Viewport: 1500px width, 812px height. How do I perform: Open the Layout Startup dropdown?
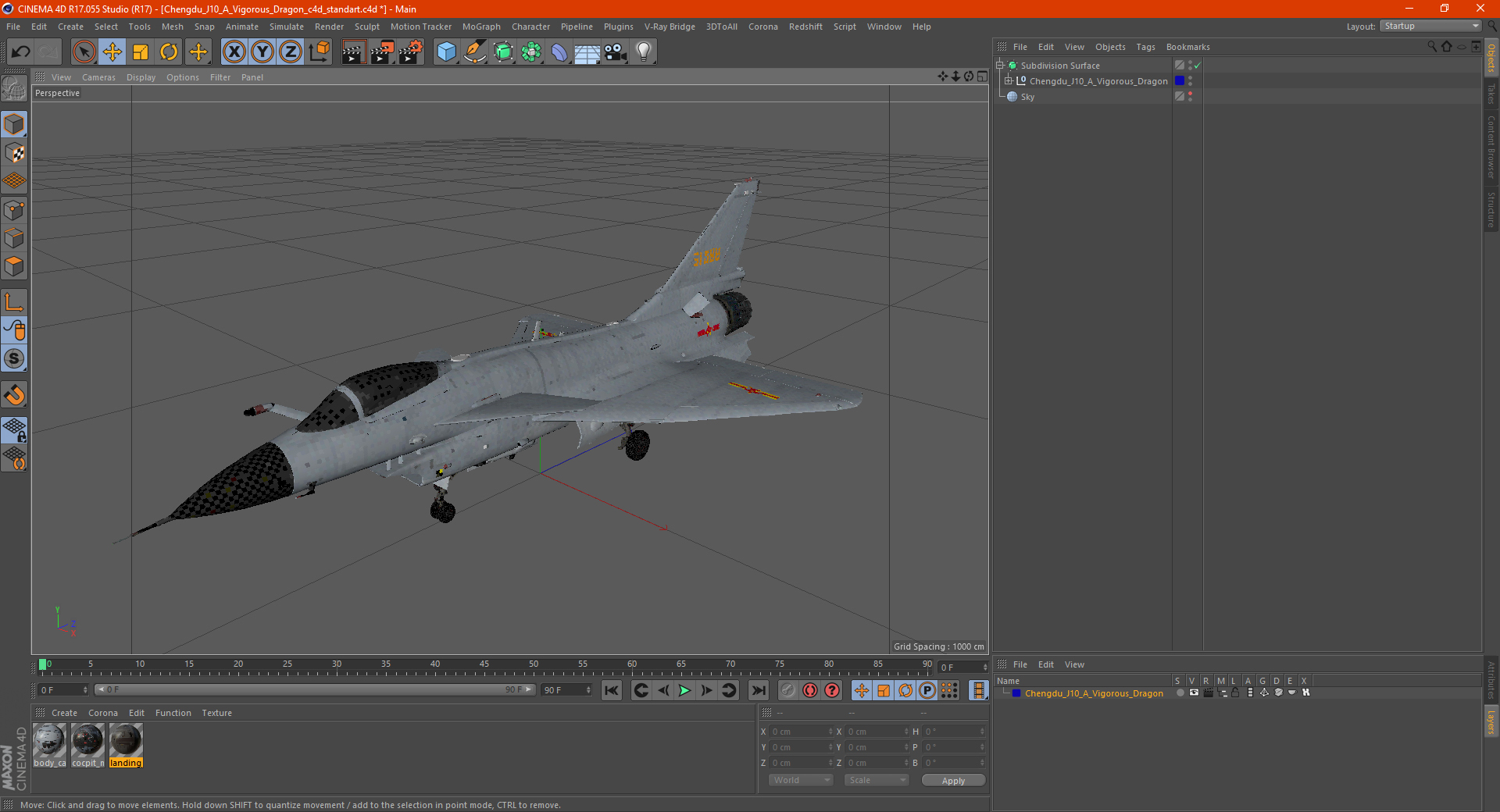point(1430,26)
